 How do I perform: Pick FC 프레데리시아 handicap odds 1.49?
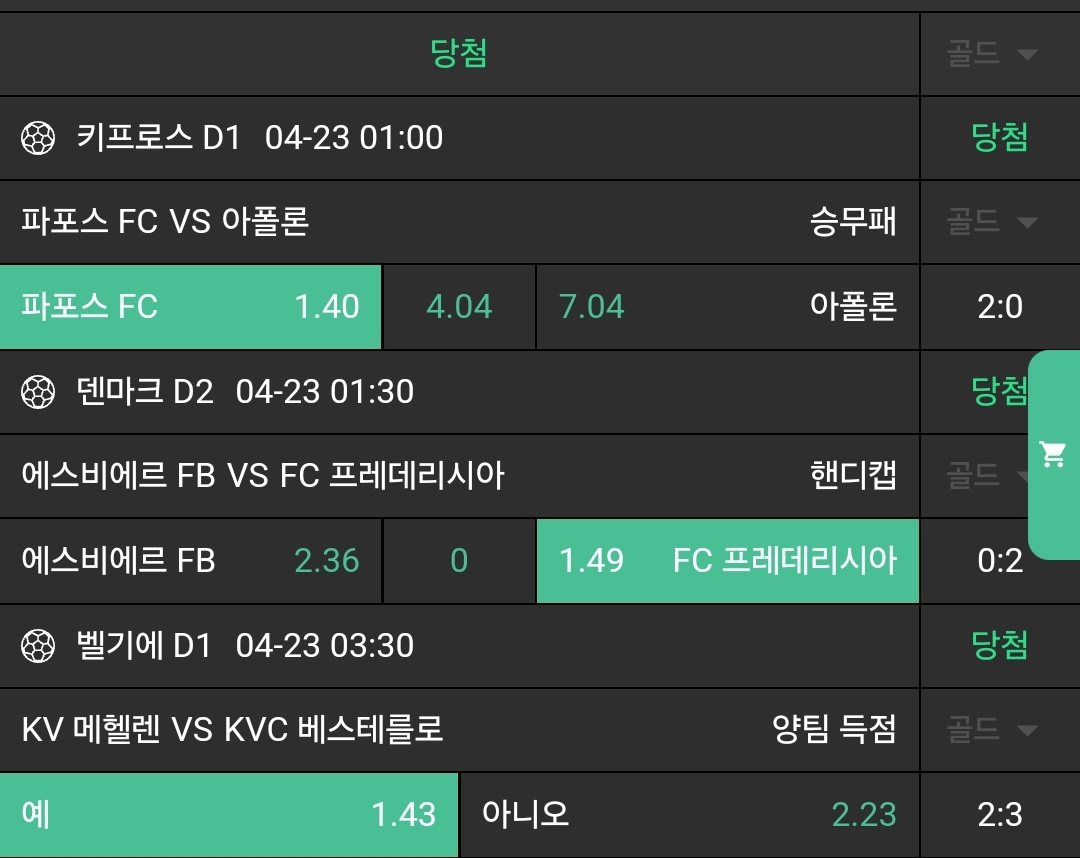[727, 561]
